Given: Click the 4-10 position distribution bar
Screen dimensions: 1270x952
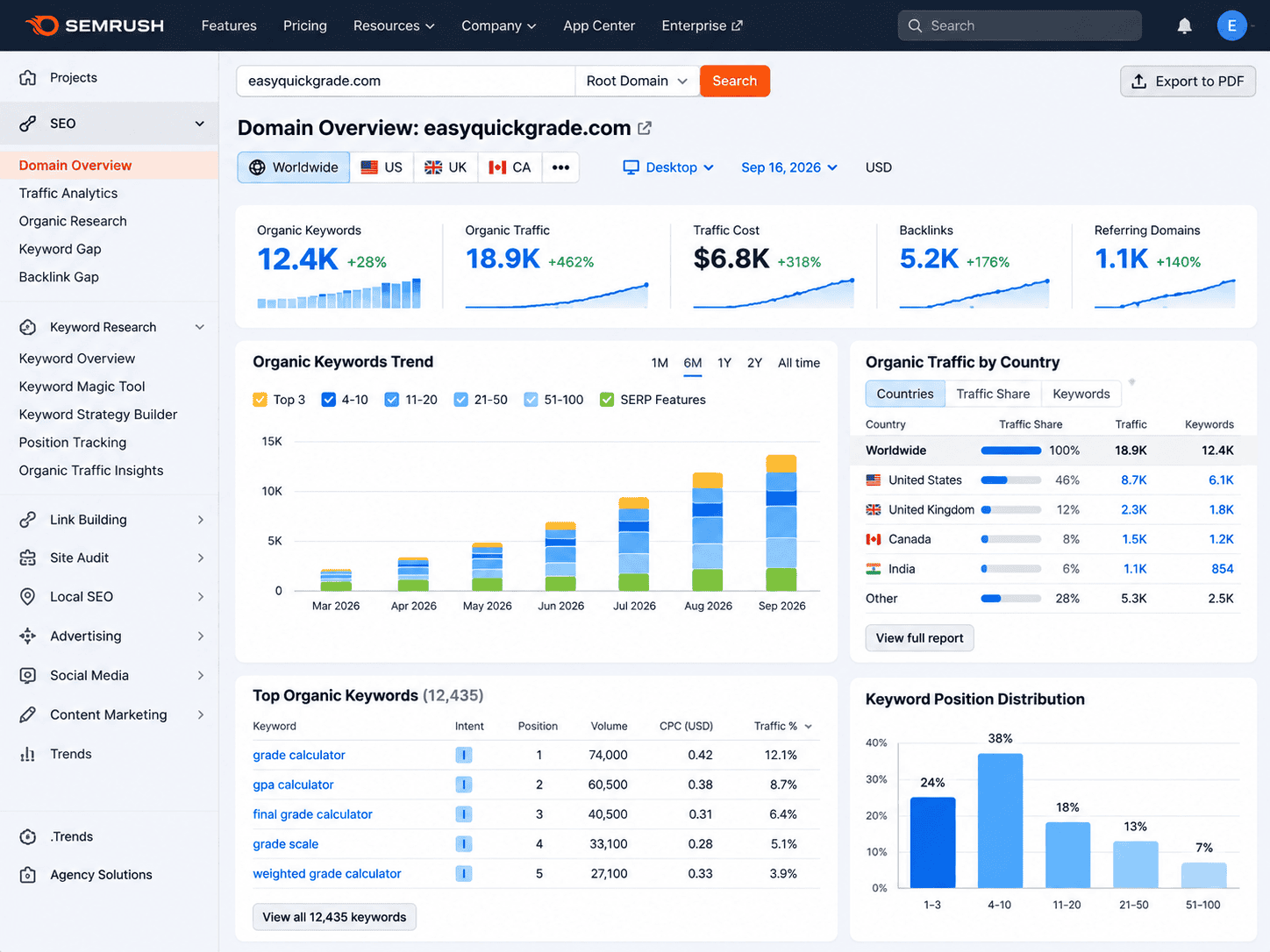Looking at the screenshot, I should click(1000, 821).
